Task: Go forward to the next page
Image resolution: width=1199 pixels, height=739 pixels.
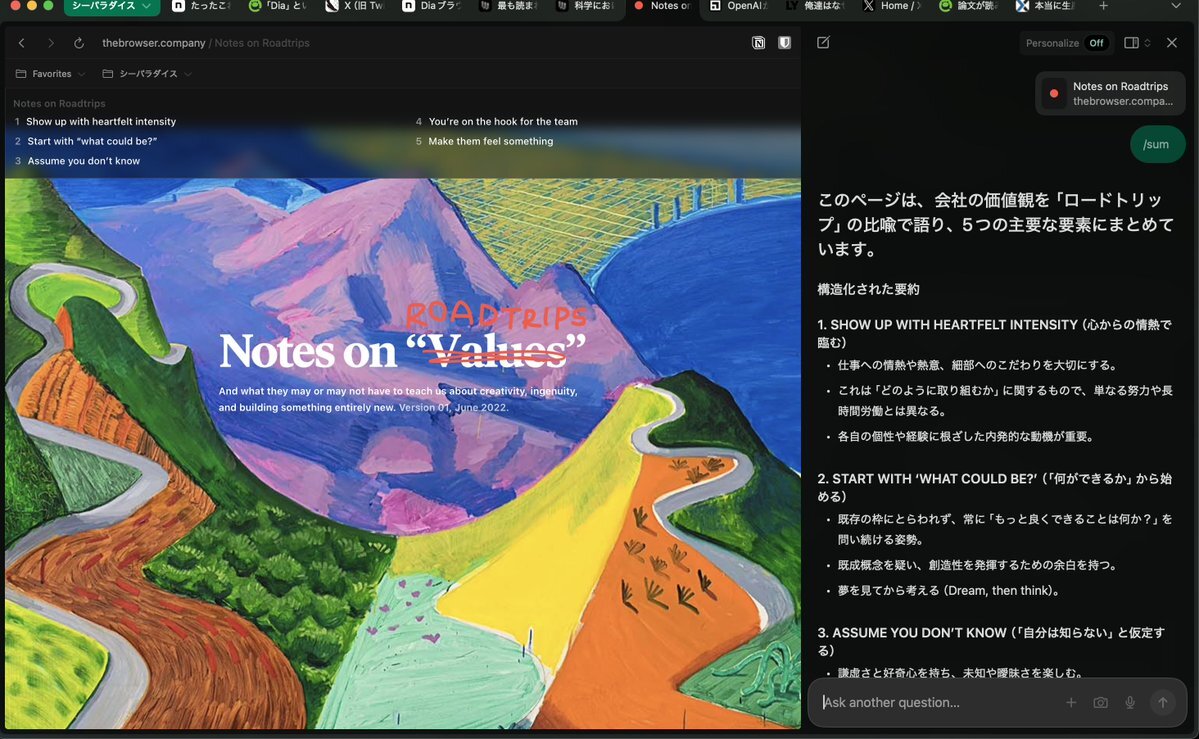Action: [50, 43]
